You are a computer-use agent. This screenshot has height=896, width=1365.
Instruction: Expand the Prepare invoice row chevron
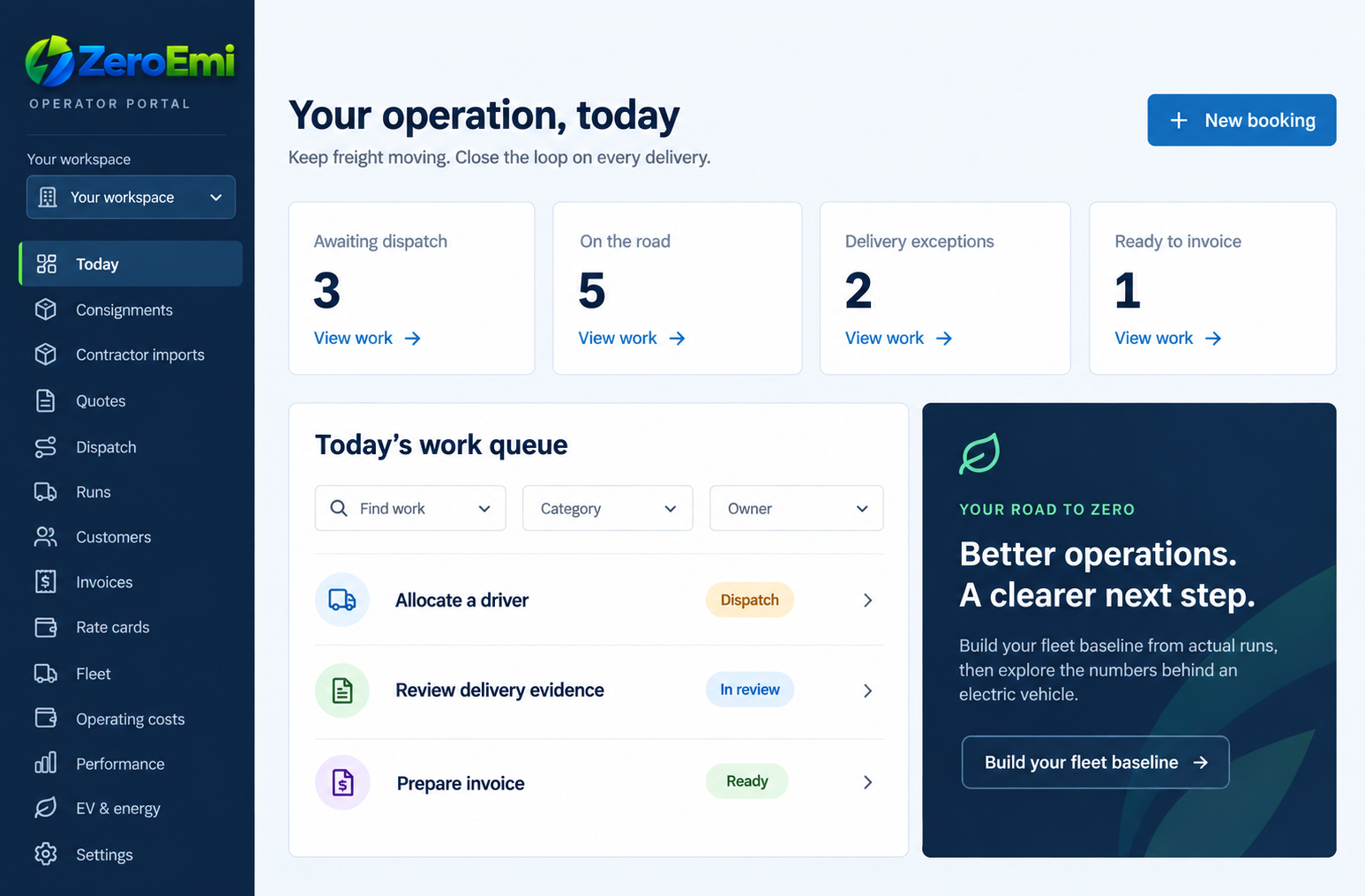[867, 782]
